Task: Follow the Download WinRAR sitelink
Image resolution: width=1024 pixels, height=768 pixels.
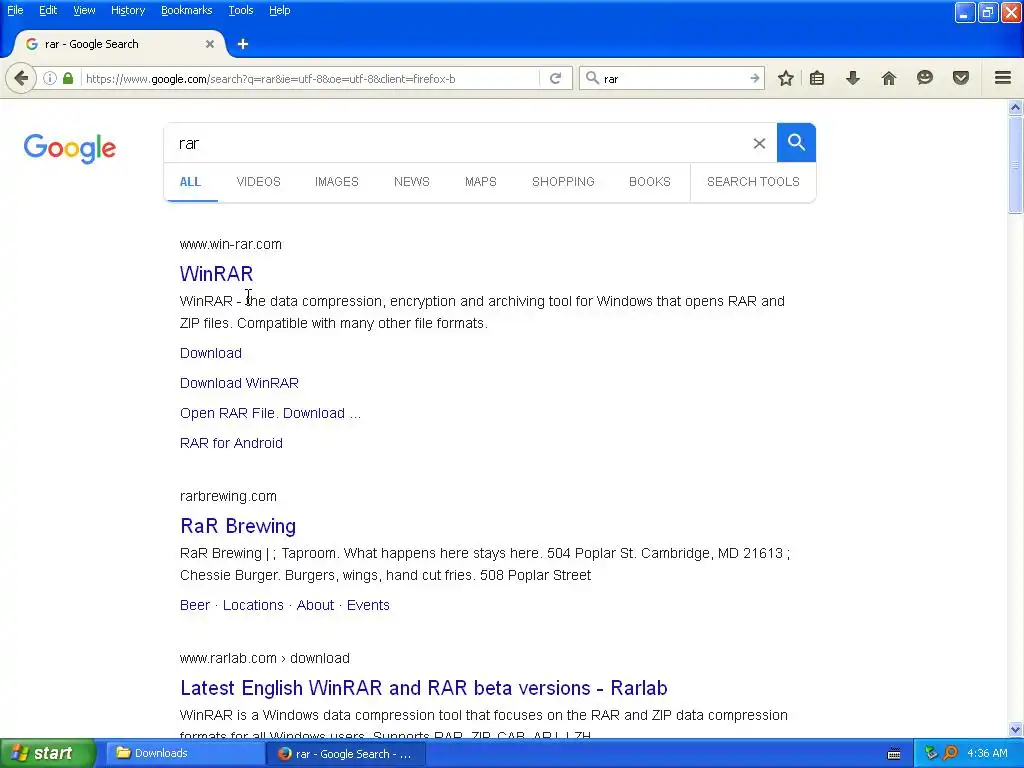Action: click(x=239, y=383)
